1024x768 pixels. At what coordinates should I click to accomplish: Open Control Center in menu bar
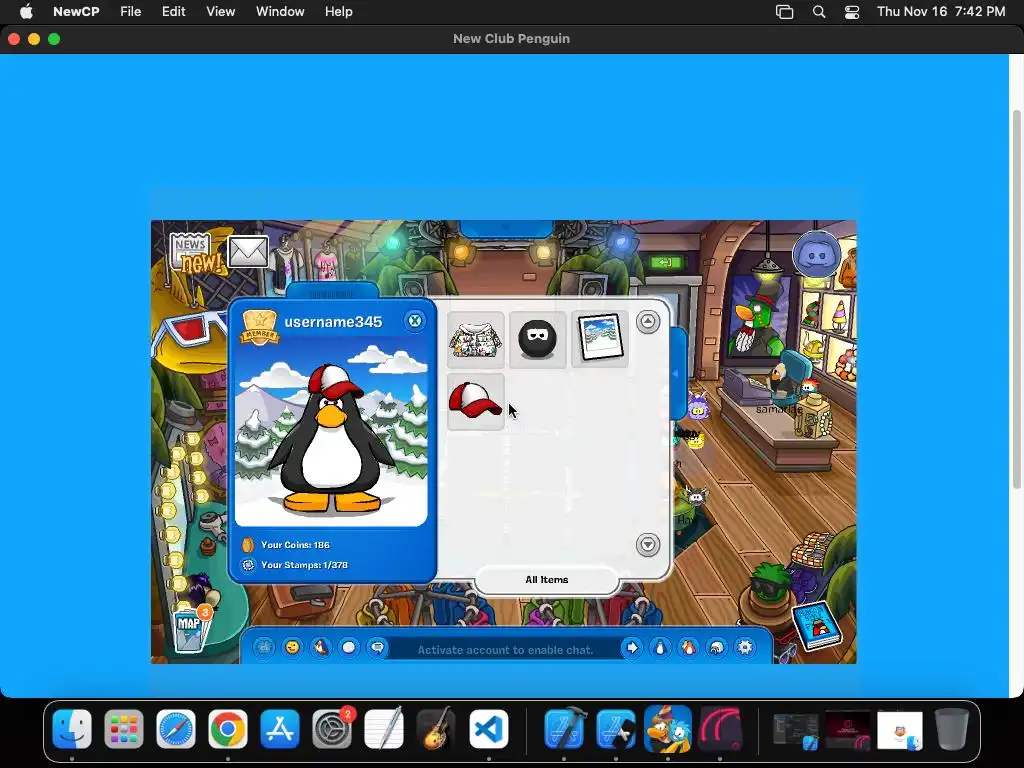[852, 12]
